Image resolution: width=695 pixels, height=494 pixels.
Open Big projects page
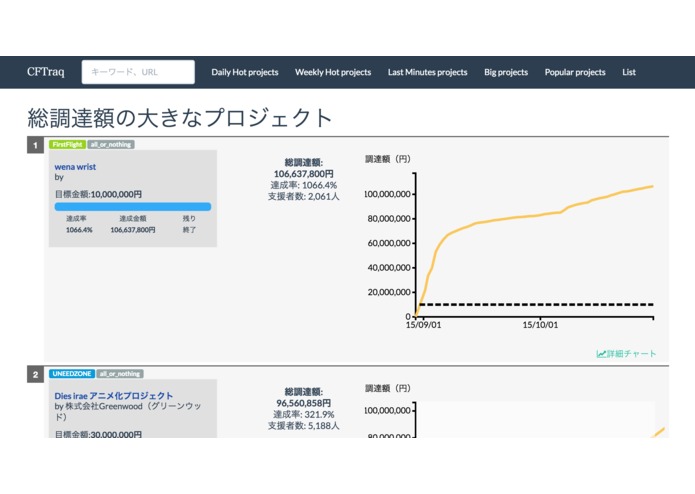click(506, 72)
